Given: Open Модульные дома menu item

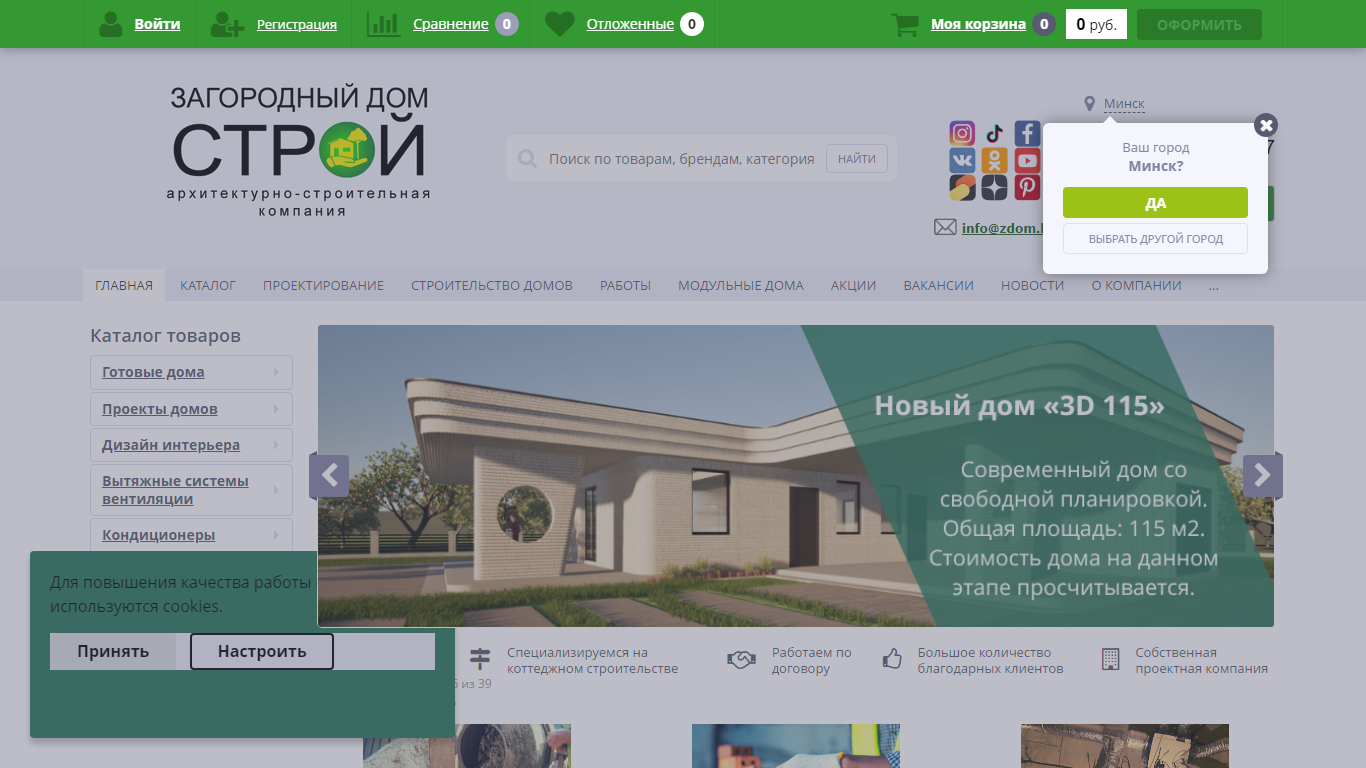Looking at the screenshot, I should 741,285.
